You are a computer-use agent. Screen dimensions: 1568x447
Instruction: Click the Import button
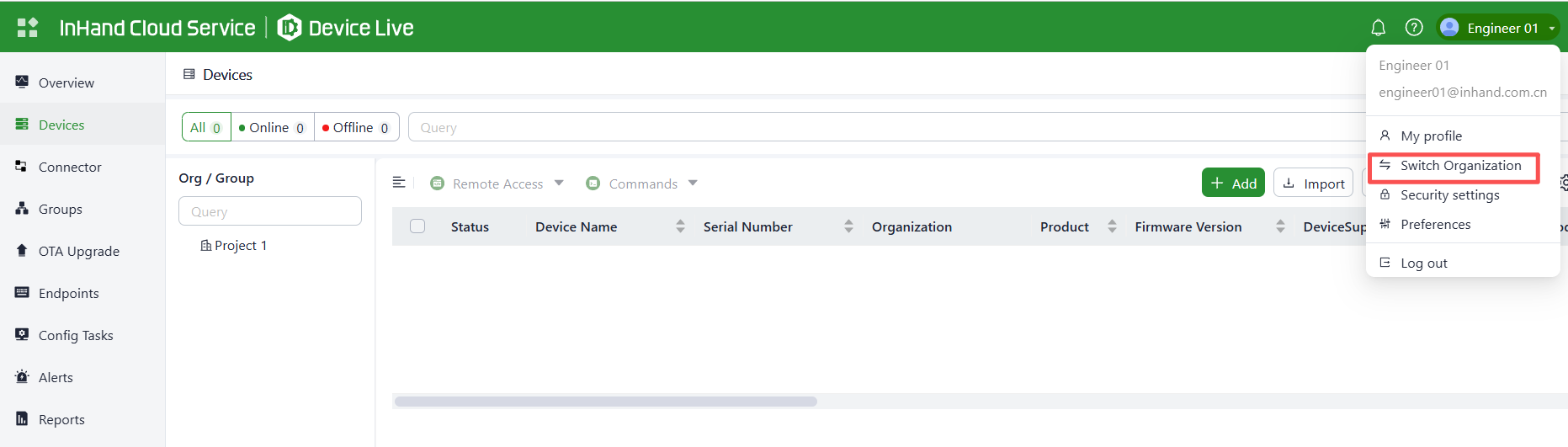[x=1313, y=183]
